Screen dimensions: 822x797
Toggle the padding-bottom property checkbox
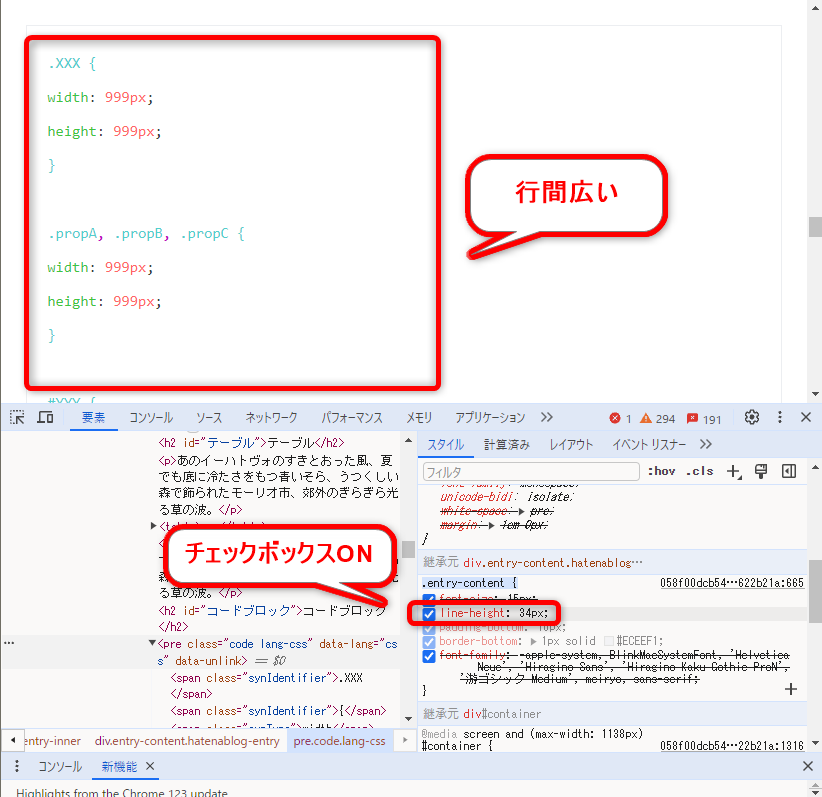click(429, 628)
